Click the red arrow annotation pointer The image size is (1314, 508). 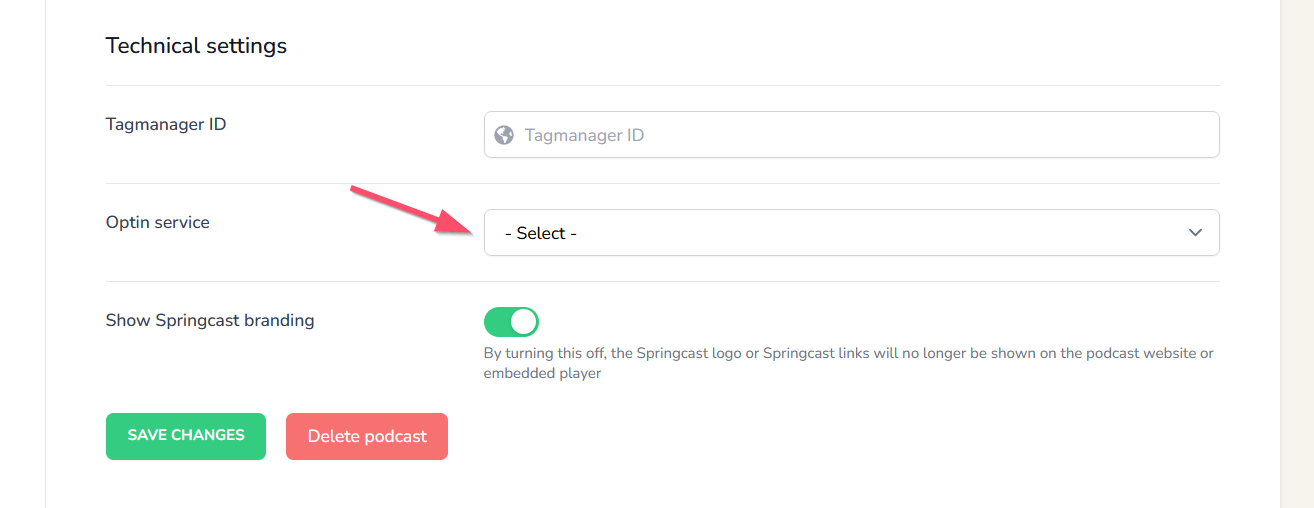(x=409, y=211)
